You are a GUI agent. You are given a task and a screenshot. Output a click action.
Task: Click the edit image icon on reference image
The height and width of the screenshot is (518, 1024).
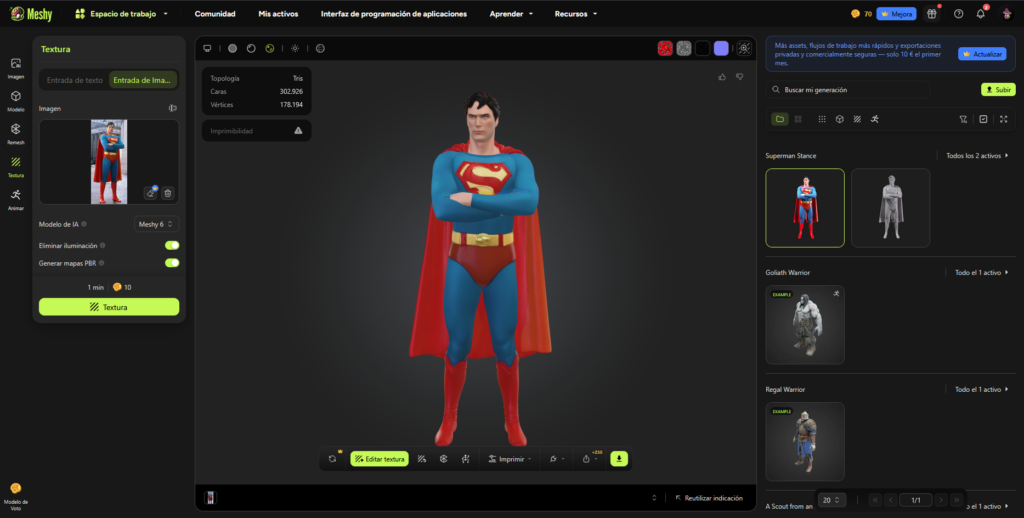click(151, 193)
